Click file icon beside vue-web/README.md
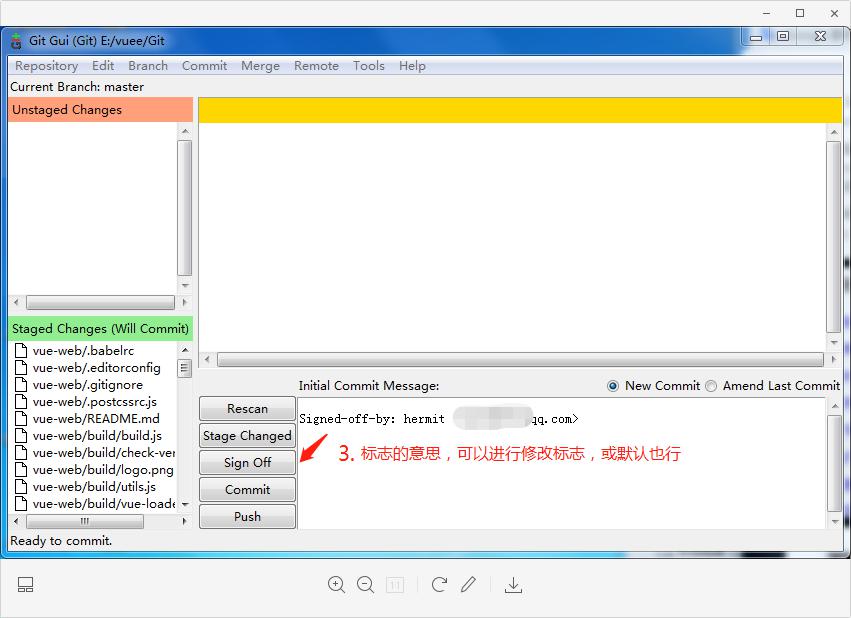 tap(21, 418)
